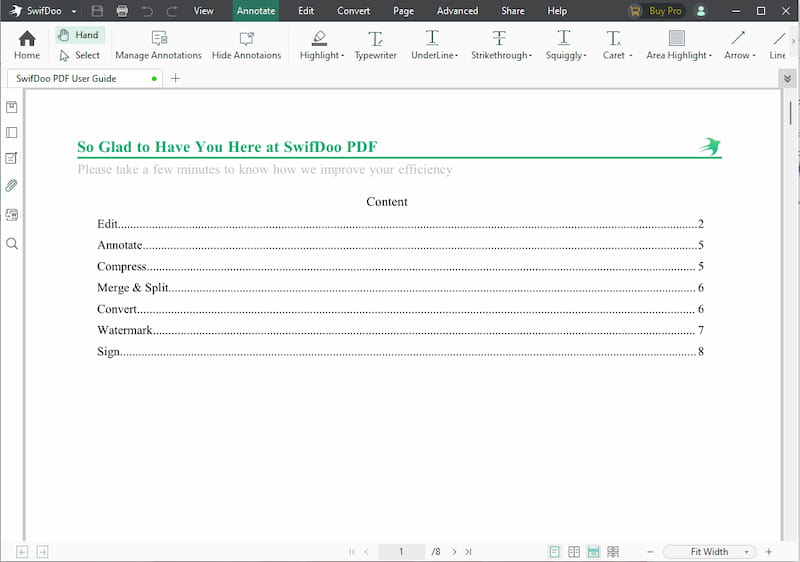
Task: Add a new tab with plus button
Action: click(175, 79)
